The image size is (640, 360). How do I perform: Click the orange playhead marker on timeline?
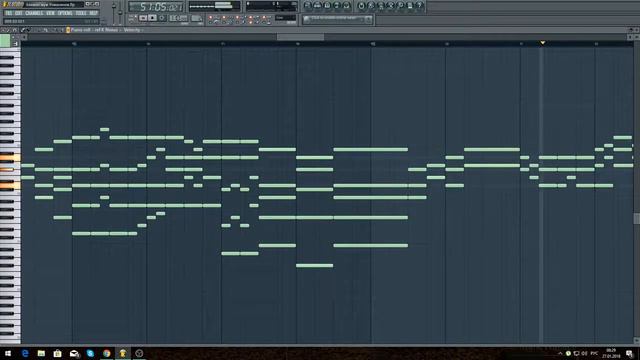click(x=542, y=42)
